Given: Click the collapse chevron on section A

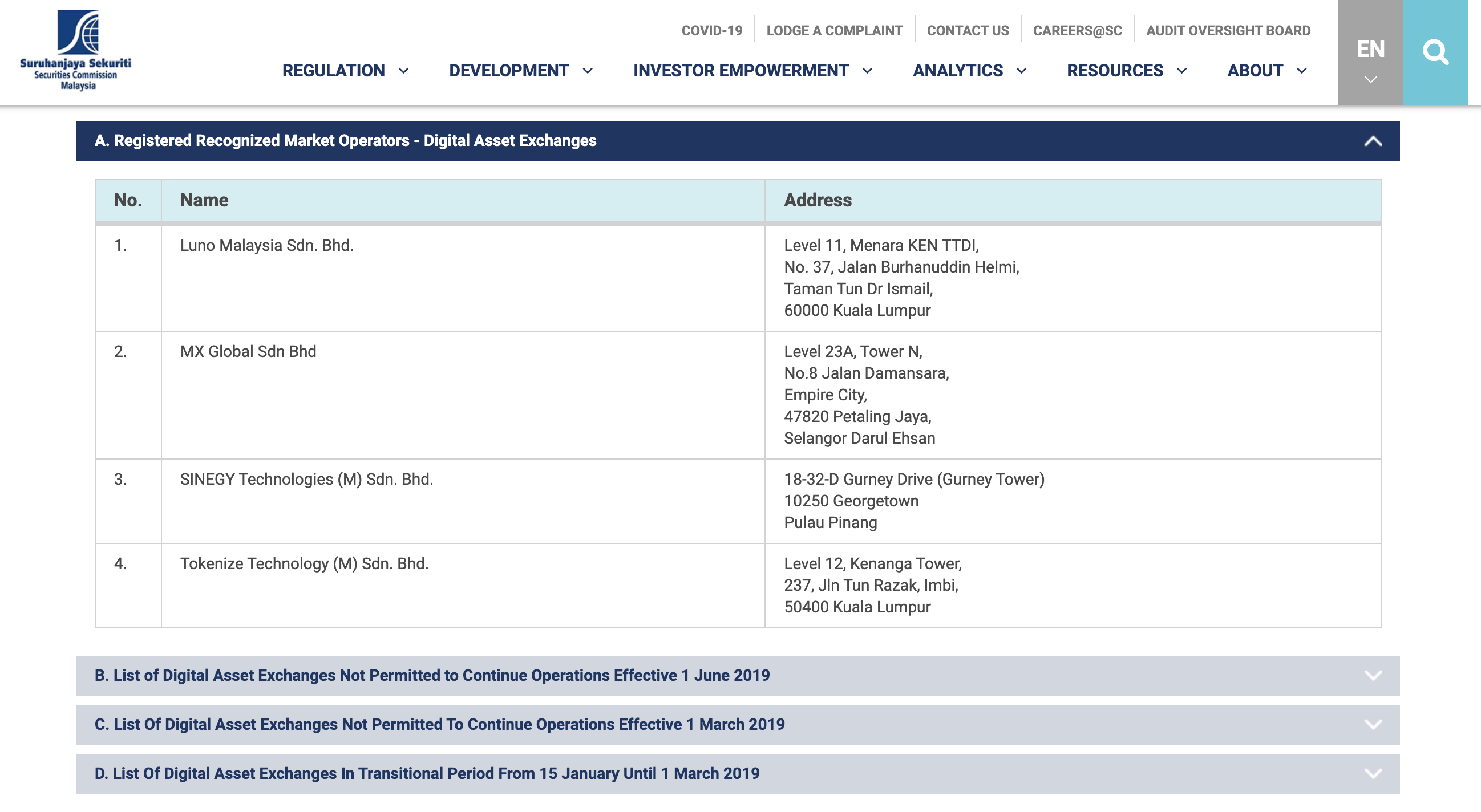Looking at the screenshot, I should click(1373, 141).
